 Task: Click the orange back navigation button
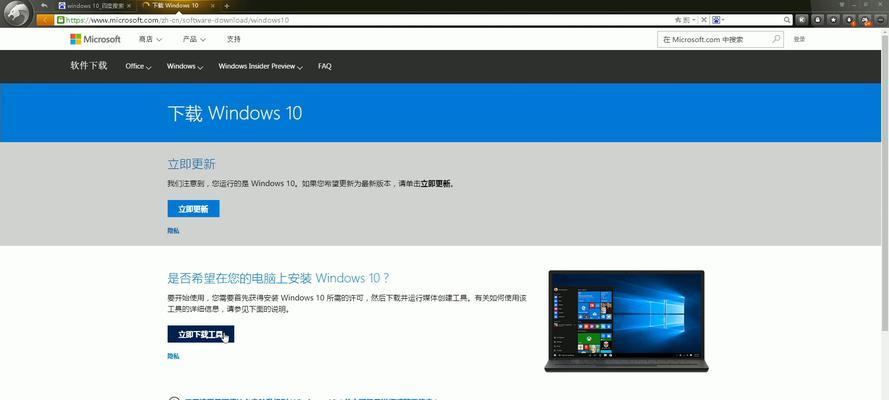pos(45,20)
